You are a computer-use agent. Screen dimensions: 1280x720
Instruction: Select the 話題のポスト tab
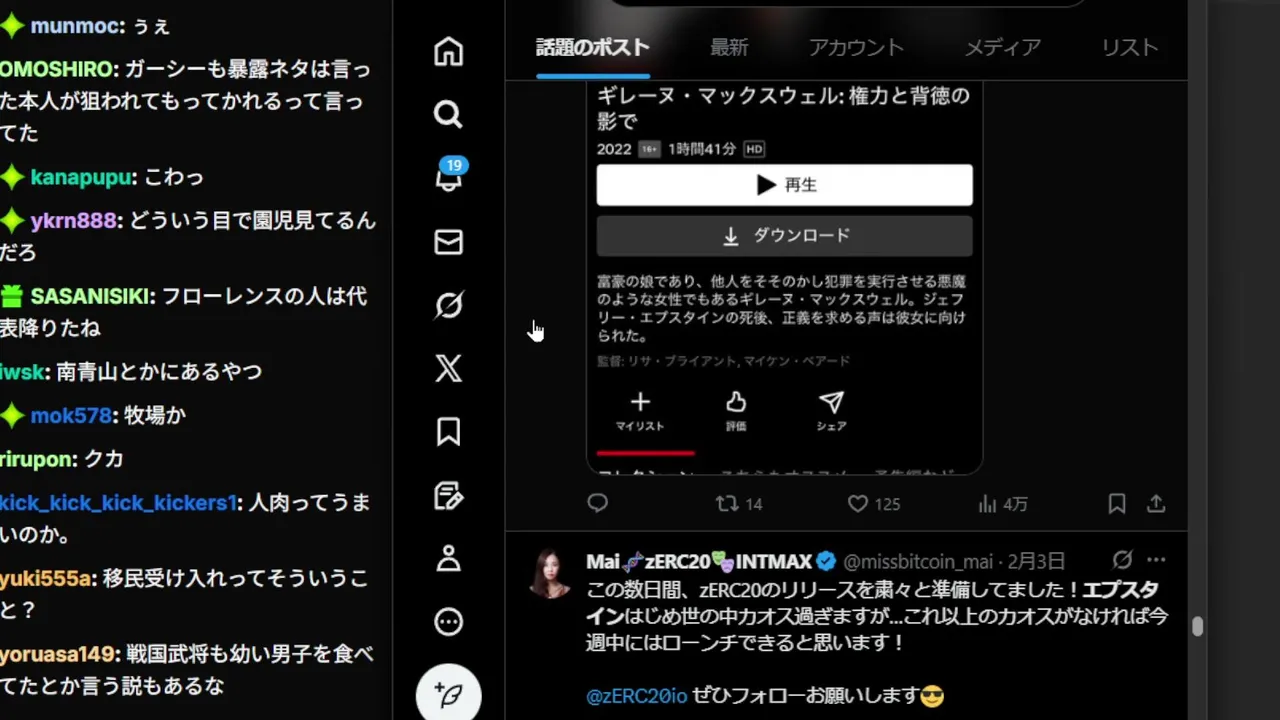click(593, 47)
